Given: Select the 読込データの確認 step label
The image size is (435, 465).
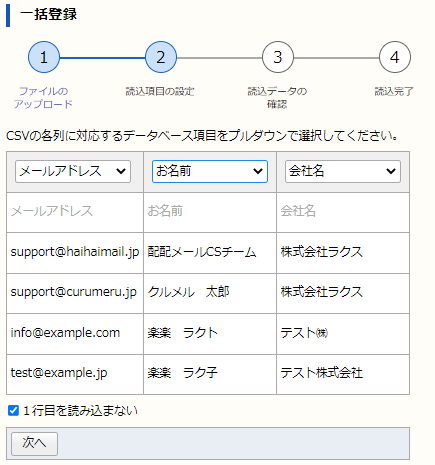Looking at the screenshot, I should pyautogui.click(x=277, y=97).
